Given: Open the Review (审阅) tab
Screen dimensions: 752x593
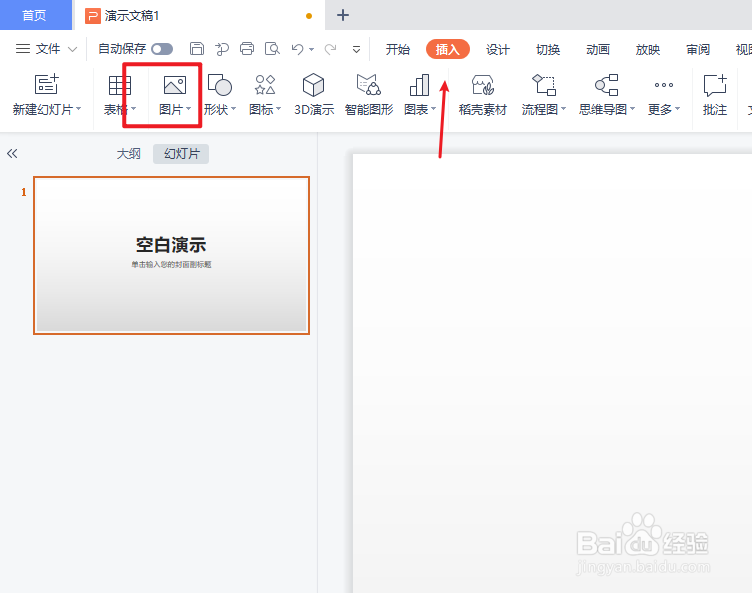Looking at the screenshot, I should pos(698,49).
